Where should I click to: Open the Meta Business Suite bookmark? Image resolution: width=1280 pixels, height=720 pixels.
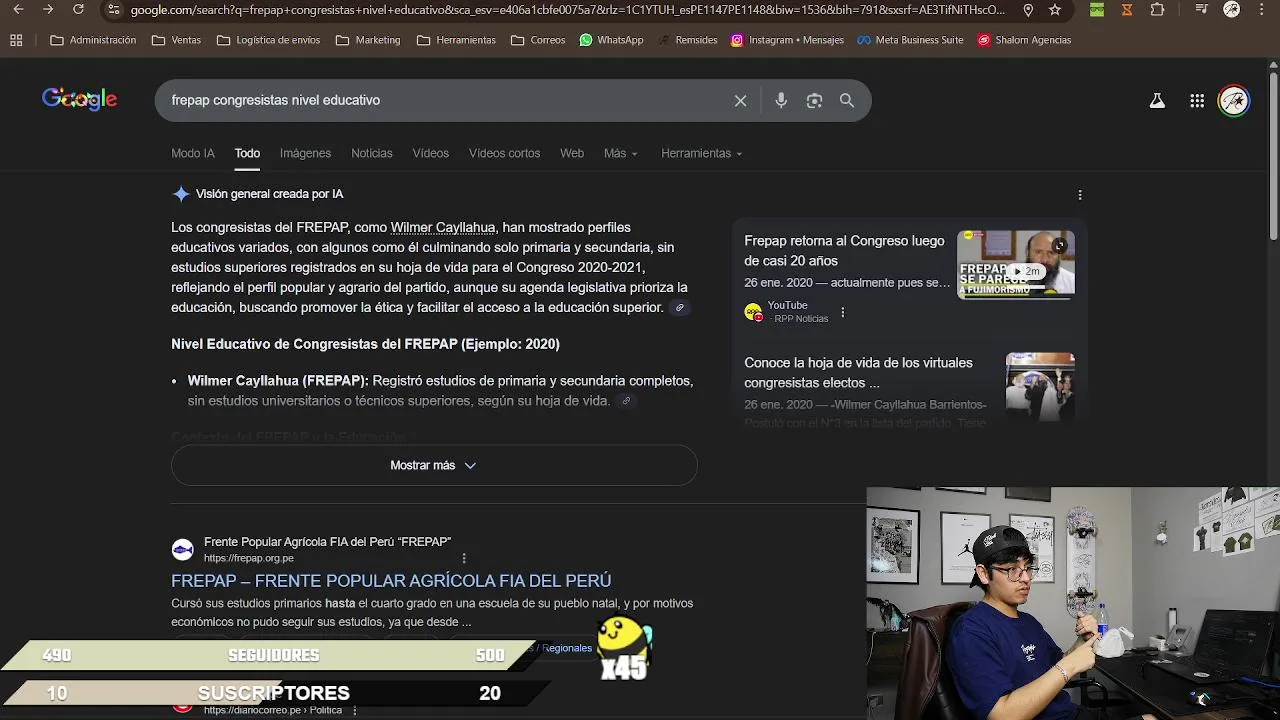coord(910,40)
